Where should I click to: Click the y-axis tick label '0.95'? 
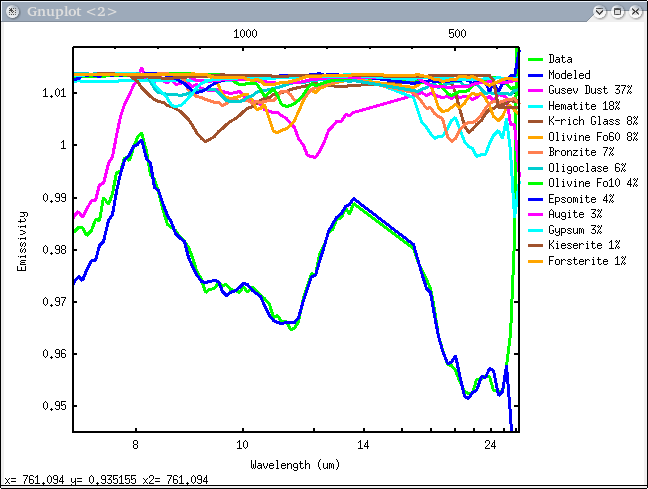coord(54,406)
